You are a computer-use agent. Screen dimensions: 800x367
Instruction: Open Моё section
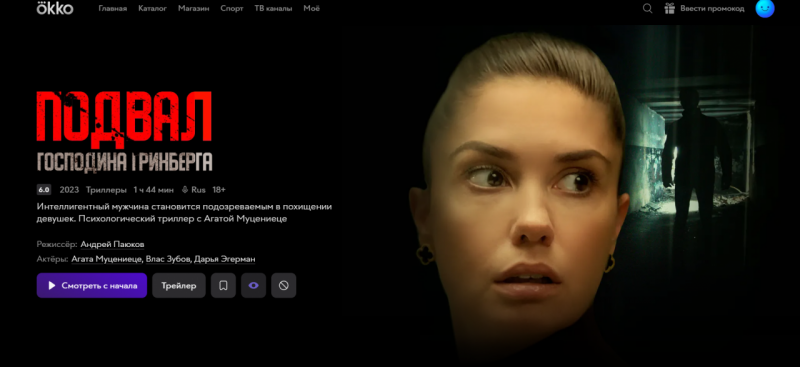pyautogui.click(x=312, y=9)
